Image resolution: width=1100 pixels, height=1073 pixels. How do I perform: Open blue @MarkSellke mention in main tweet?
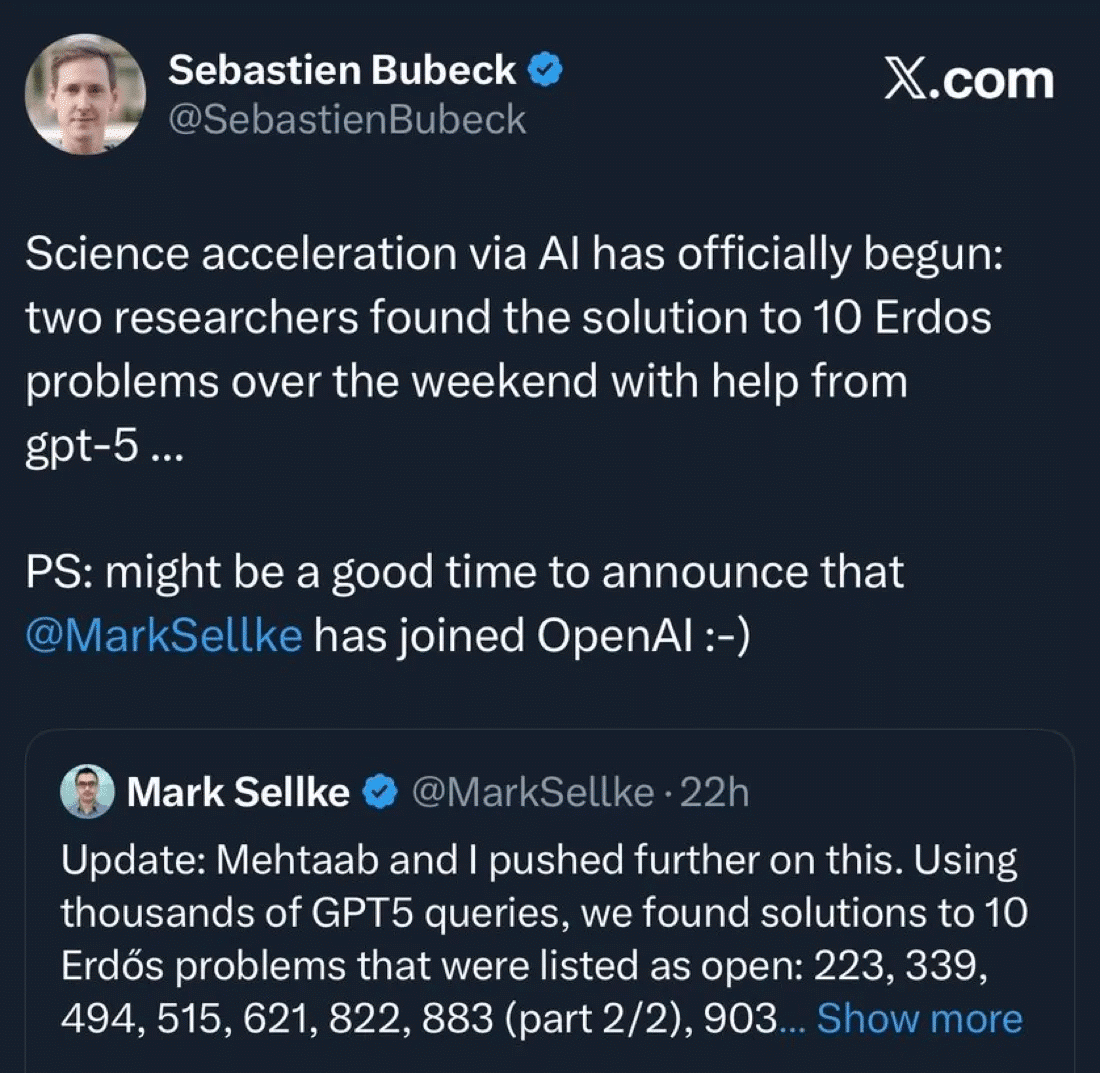pyautogui.click(x=163, y=636)
